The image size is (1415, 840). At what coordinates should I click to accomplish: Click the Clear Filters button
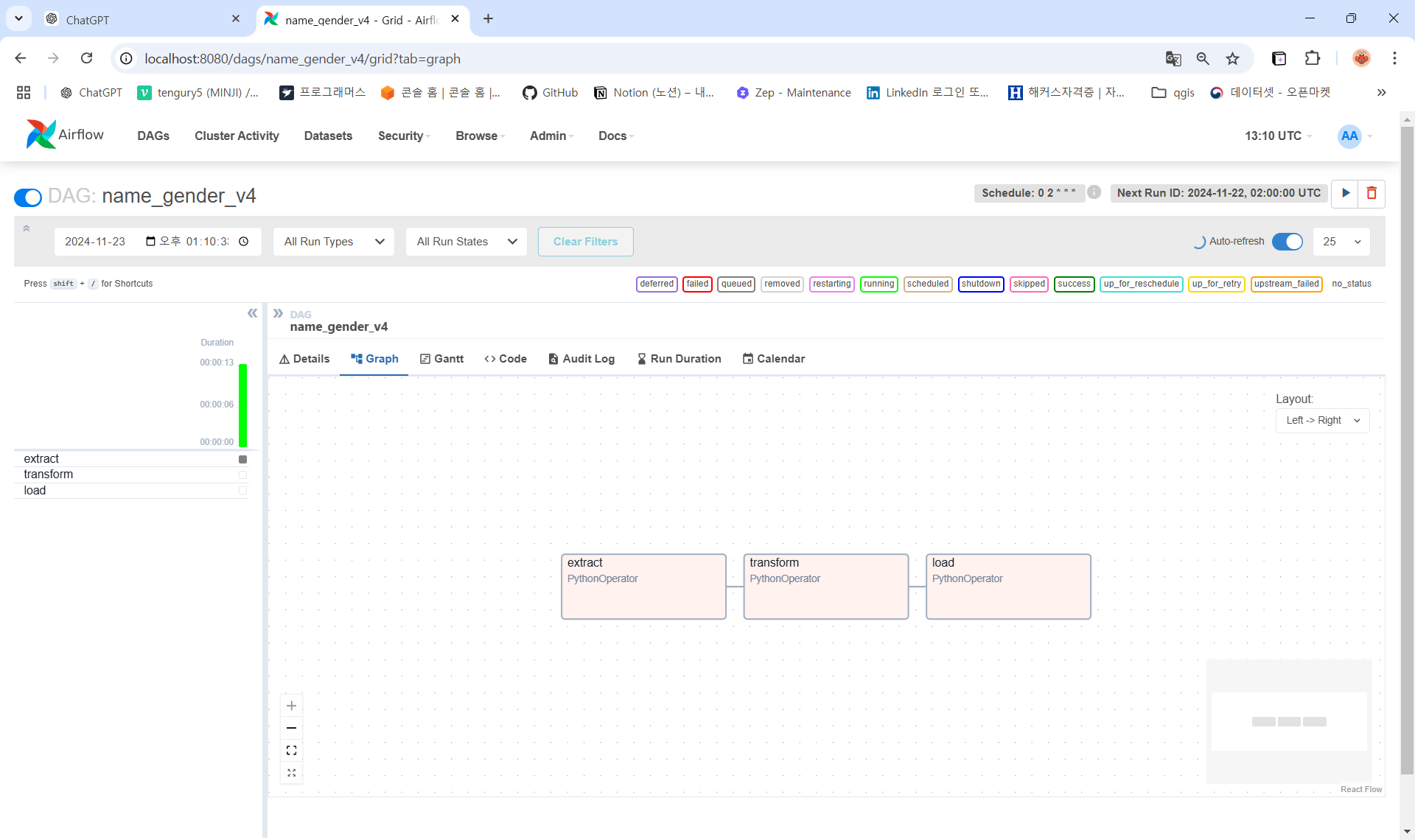pos(585,242)
